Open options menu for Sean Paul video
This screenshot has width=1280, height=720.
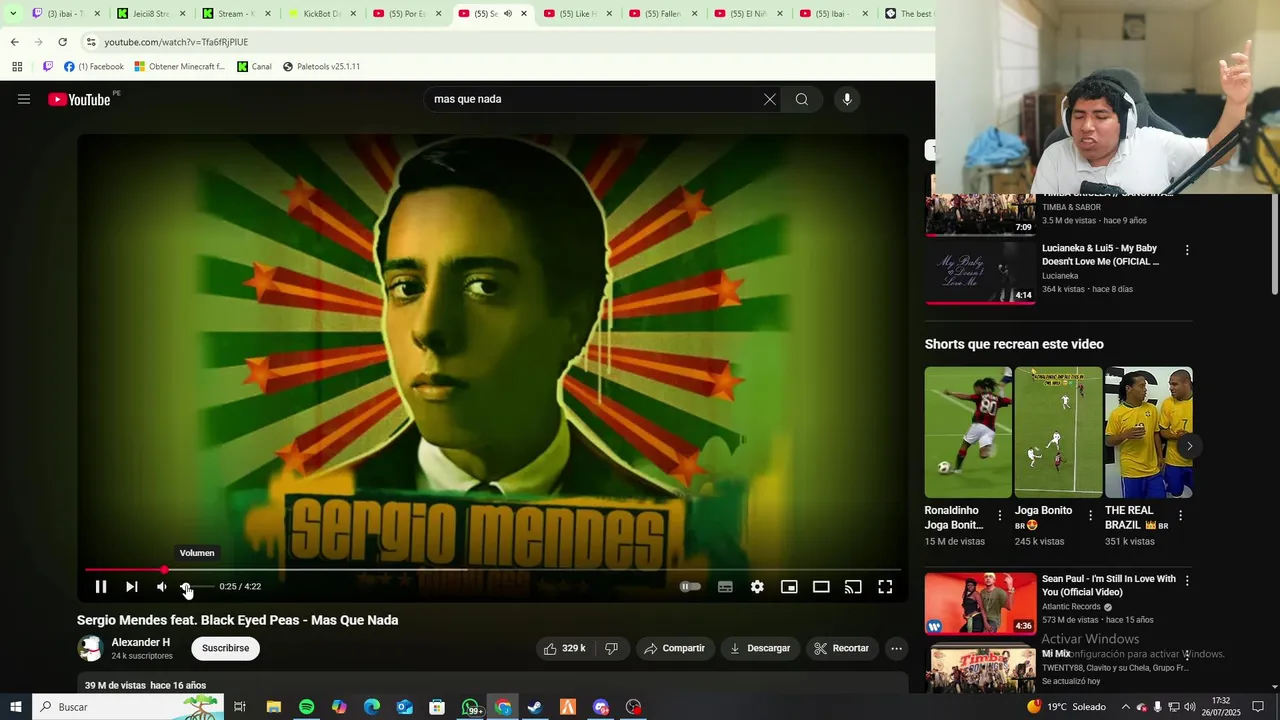[x=1187, y=580]
